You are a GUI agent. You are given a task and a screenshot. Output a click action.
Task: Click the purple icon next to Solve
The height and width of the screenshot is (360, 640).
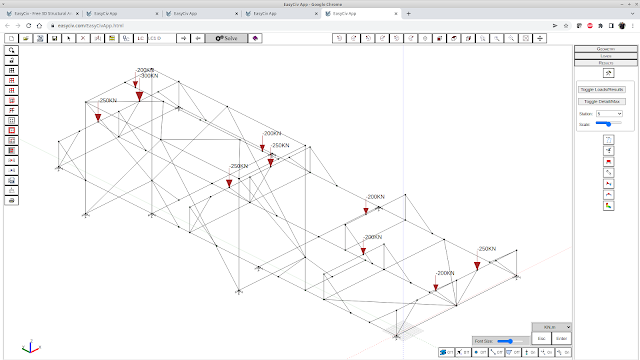[x=255, y=38]
